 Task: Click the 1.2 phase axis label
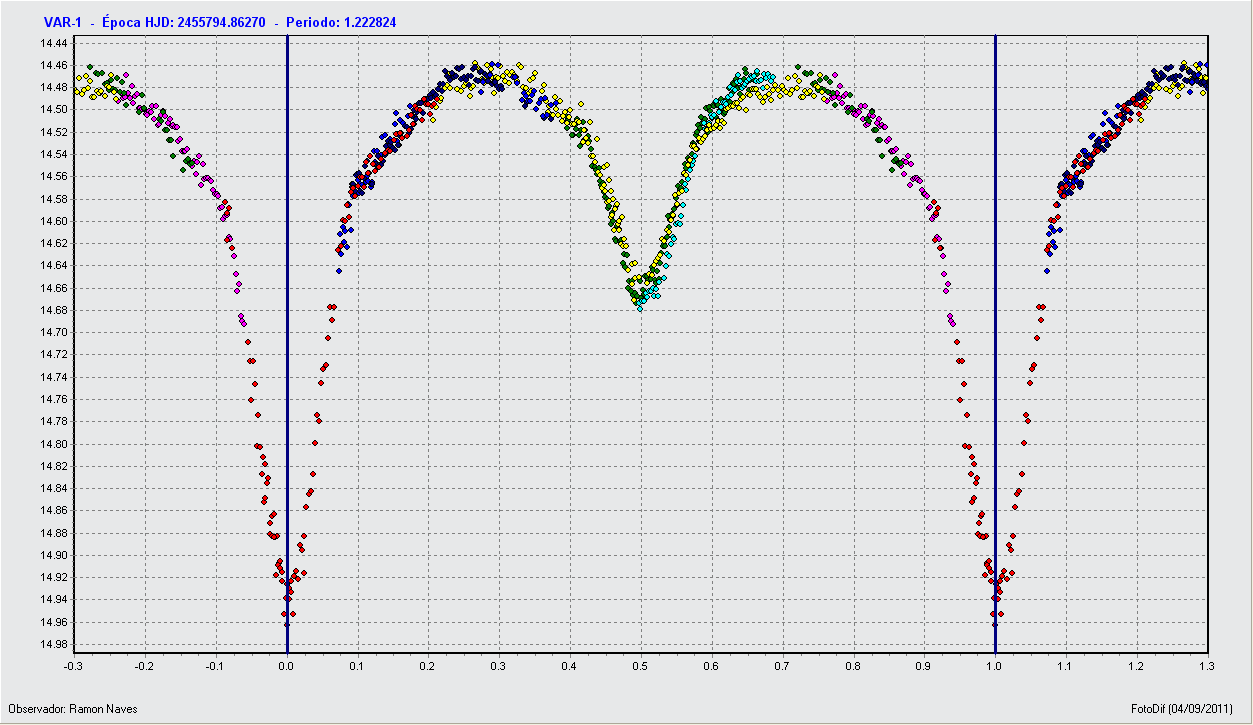1137,664
